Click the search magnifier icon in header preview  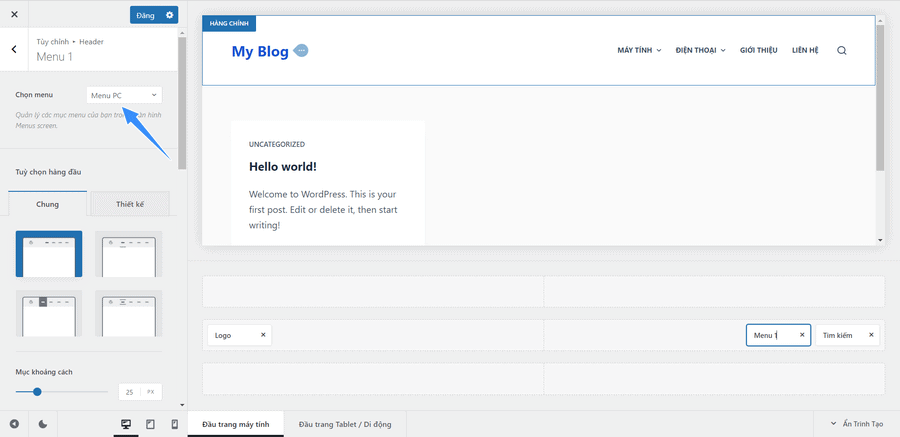coord(841,51)
